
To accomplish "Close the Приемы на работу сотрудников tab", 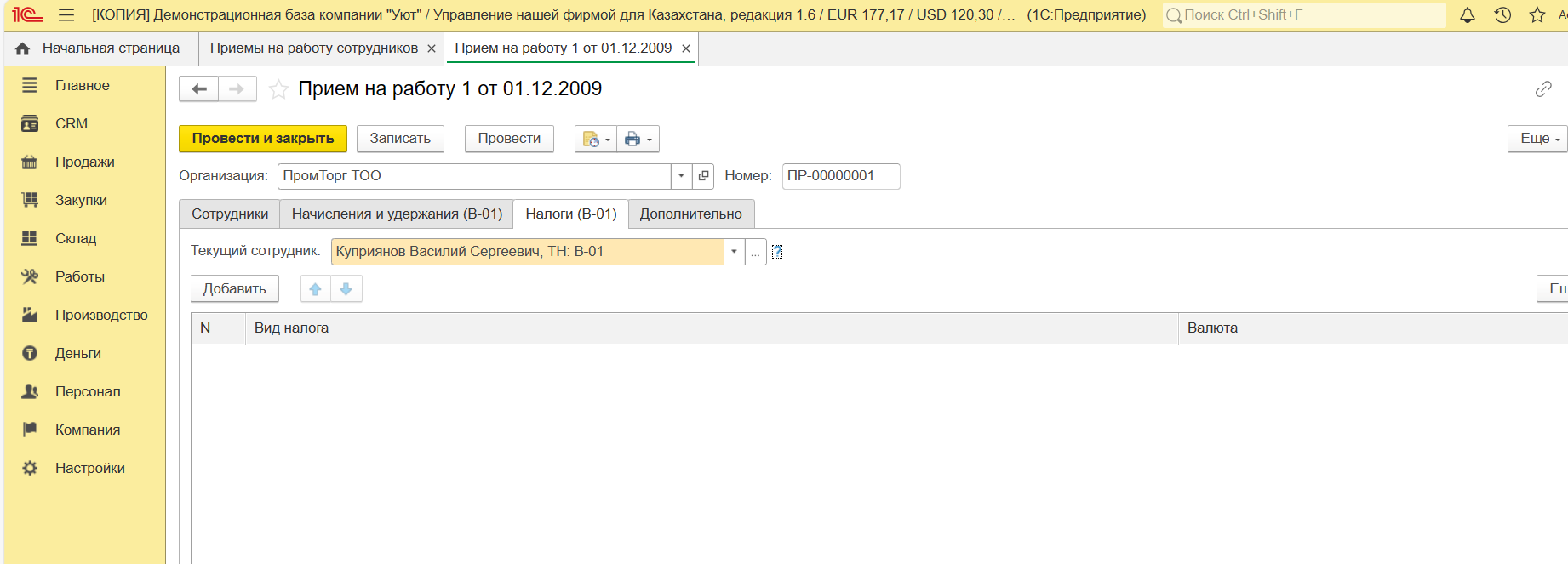I will point(432,48).
